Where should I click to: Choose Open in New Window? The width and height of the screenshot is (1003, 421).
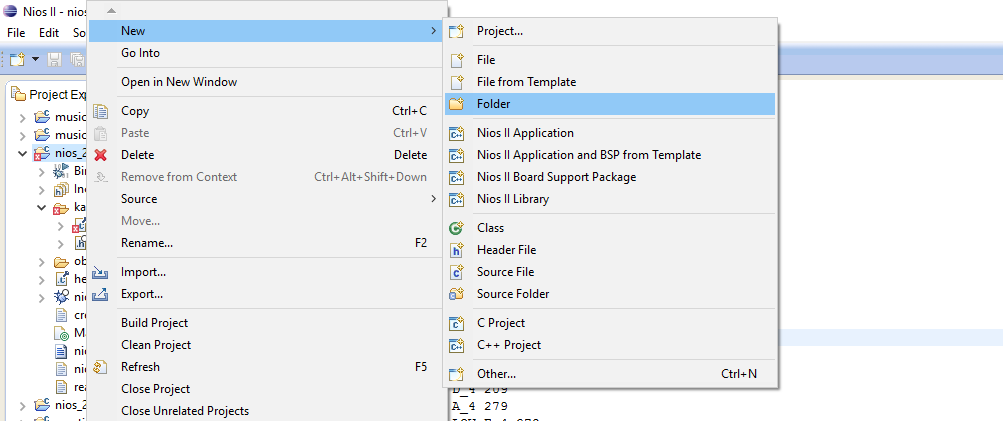[x=265, y=82]
